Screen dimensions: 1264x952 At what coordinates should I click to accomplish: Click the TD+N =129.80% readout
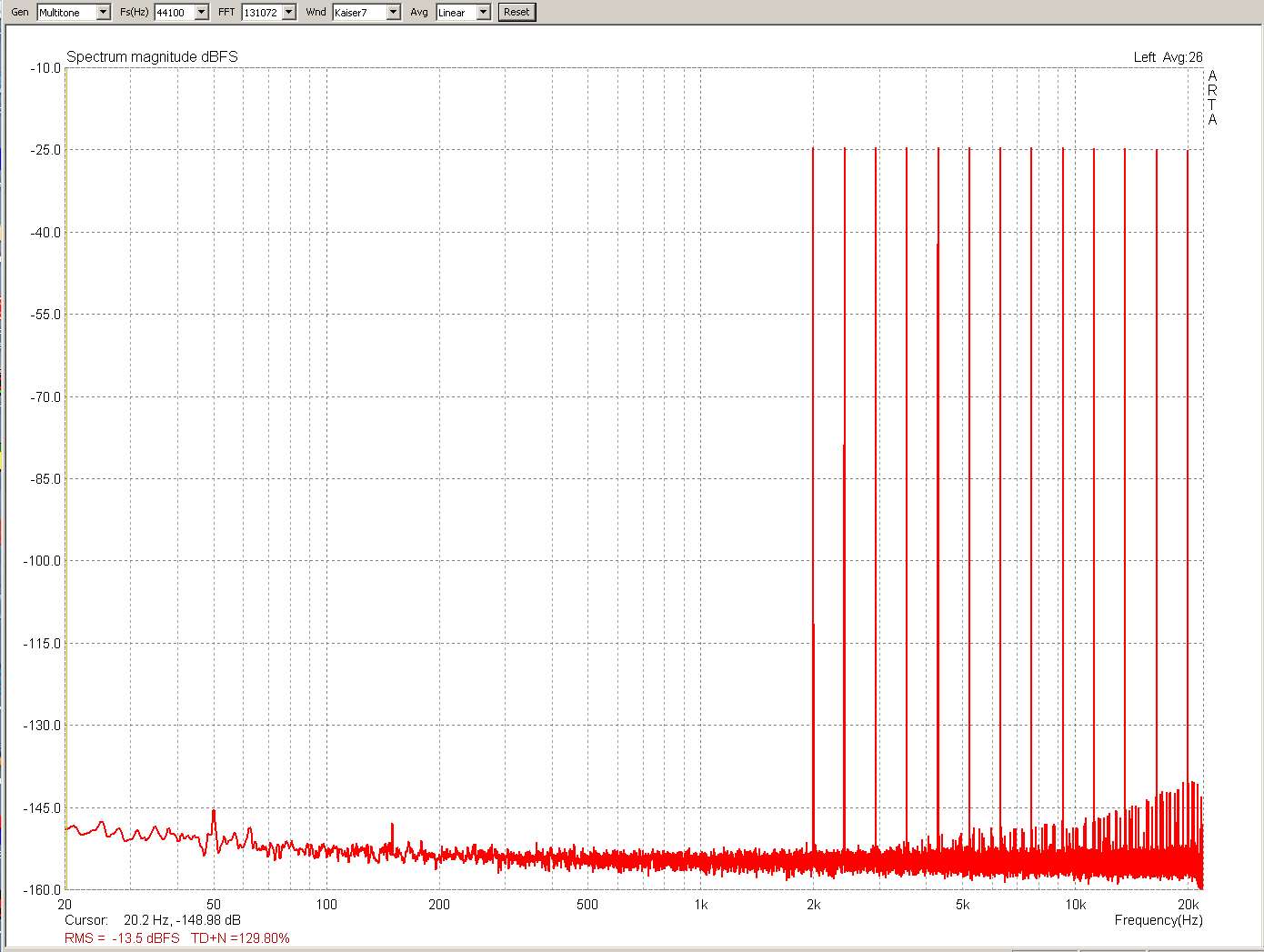(240, 938)
